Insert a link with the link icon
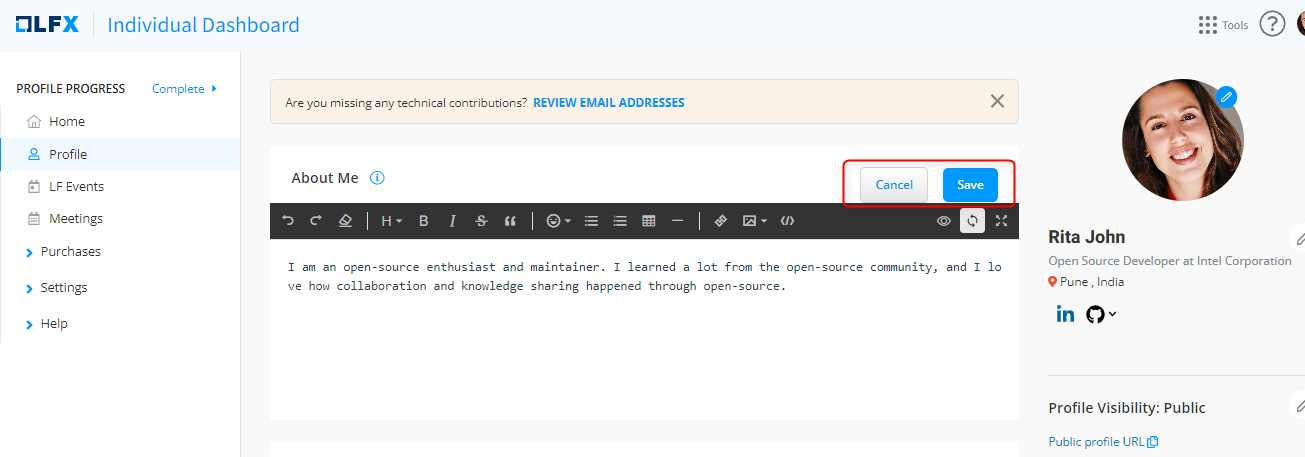Image resolution: width=1305 pixels, height=457 pixels. point(720,221)
